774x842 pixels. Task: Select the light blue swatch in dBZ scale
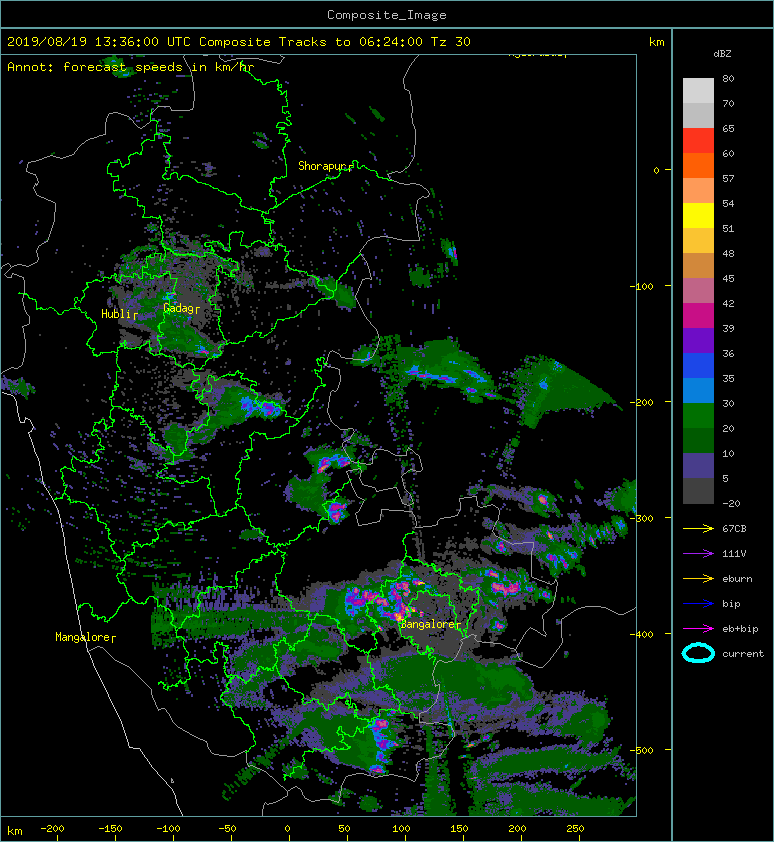click(x=698, y=390)
